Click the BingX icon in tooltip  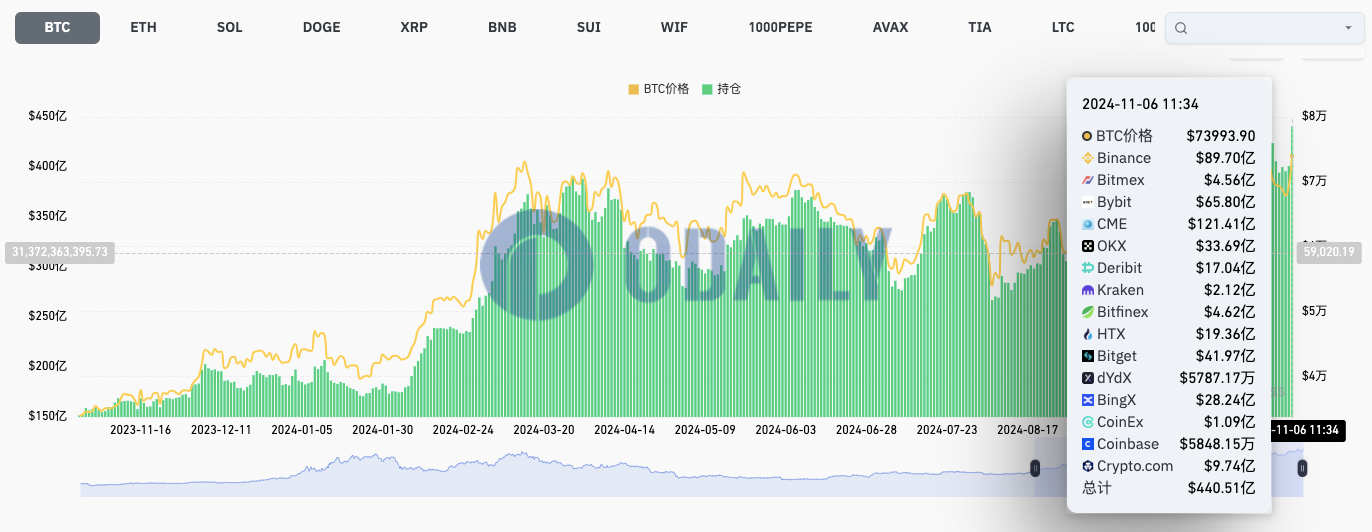(x=1088, y=400)
